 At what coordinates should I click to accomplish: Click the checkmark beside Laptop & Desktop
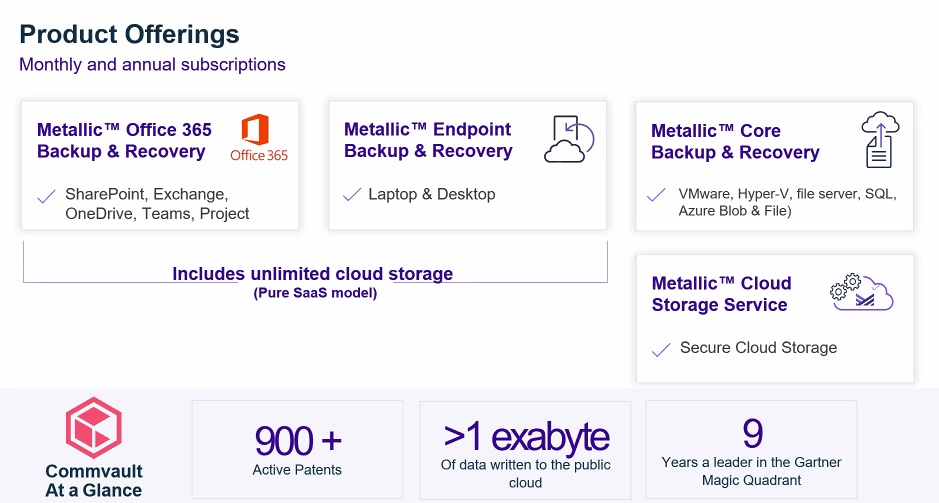352,195
